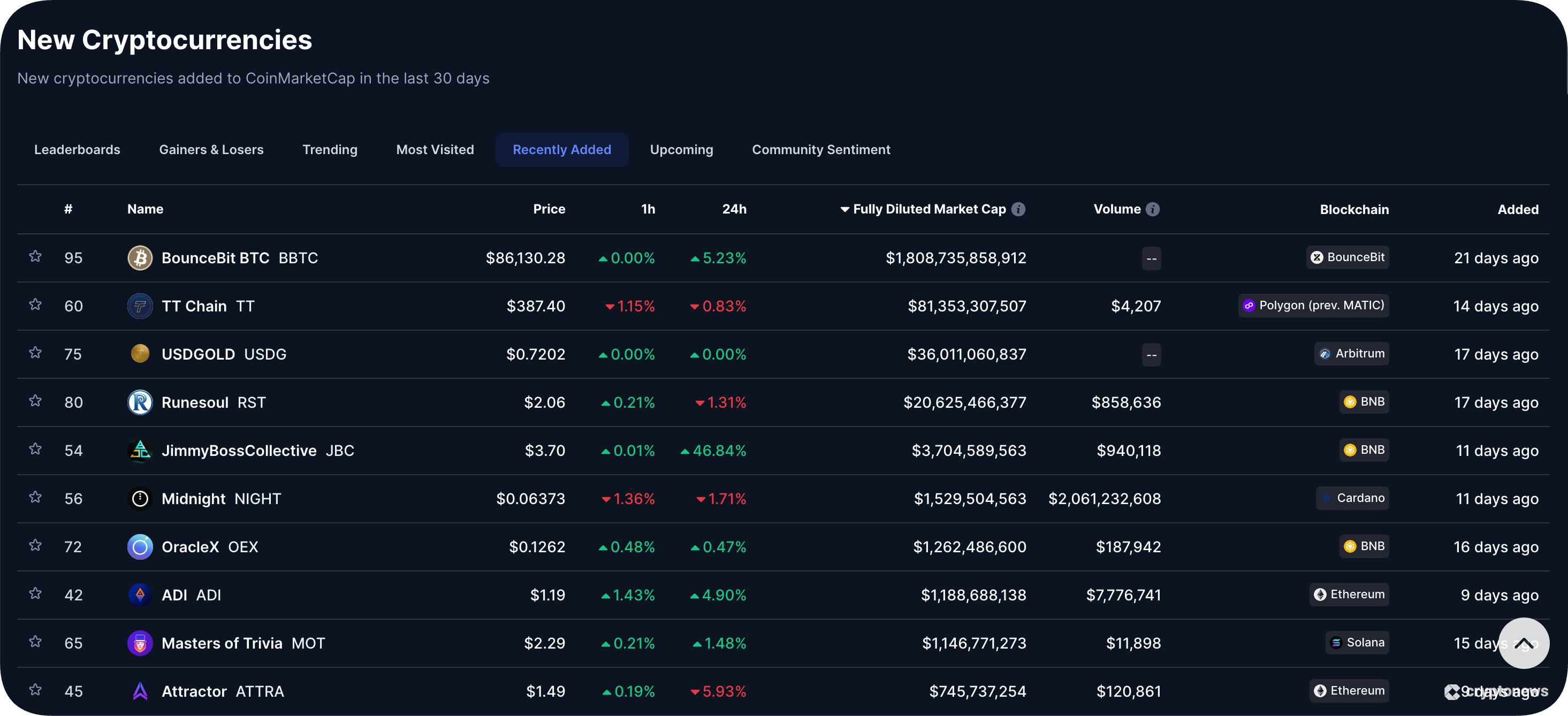Click the BounceBit BTC coin logo
This screenshot has width=1568, height=716.
pyautogui.click(x=140, y=257)
